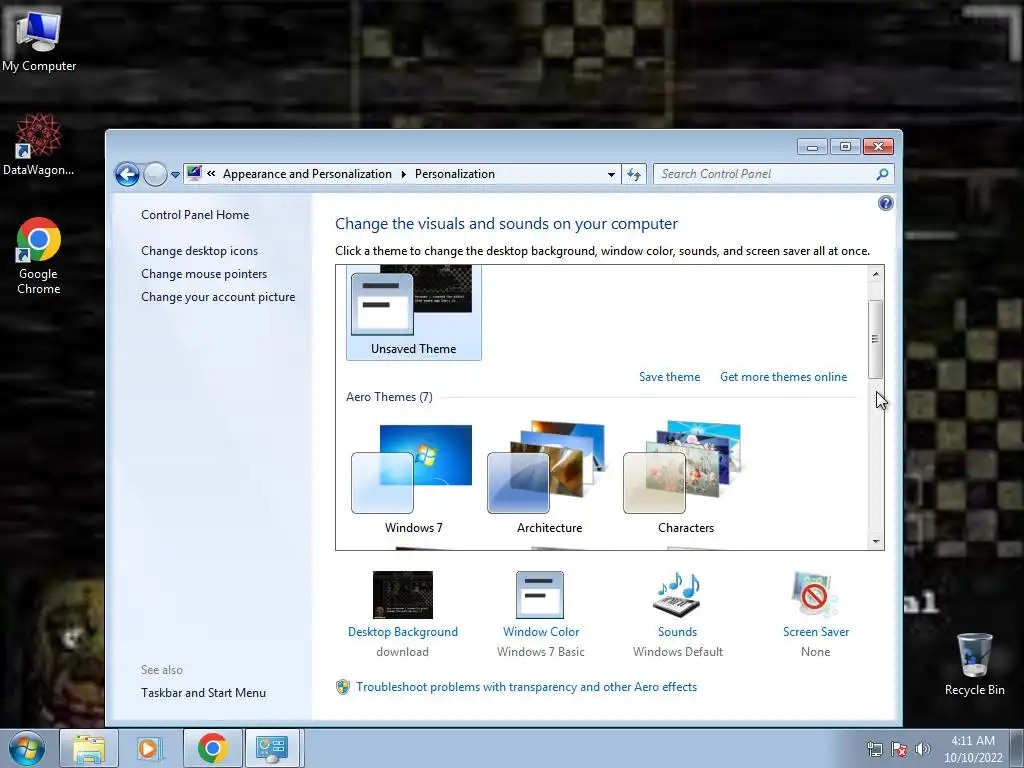Screen dimensions: 1024x768
Task: Open Change mouse pointers link
Action: point(204,274)
